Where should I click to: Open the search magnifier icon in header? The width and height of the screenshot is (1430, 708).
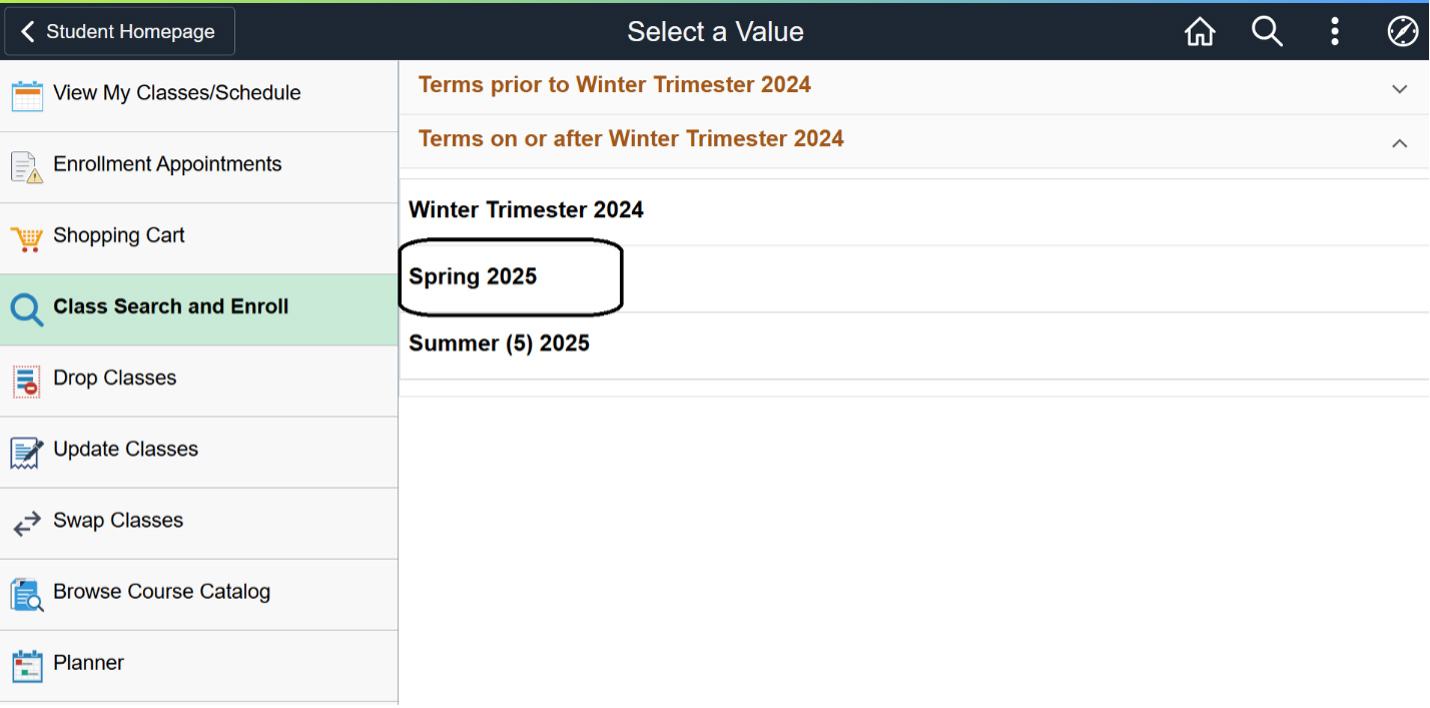(x=1267, y=32)
